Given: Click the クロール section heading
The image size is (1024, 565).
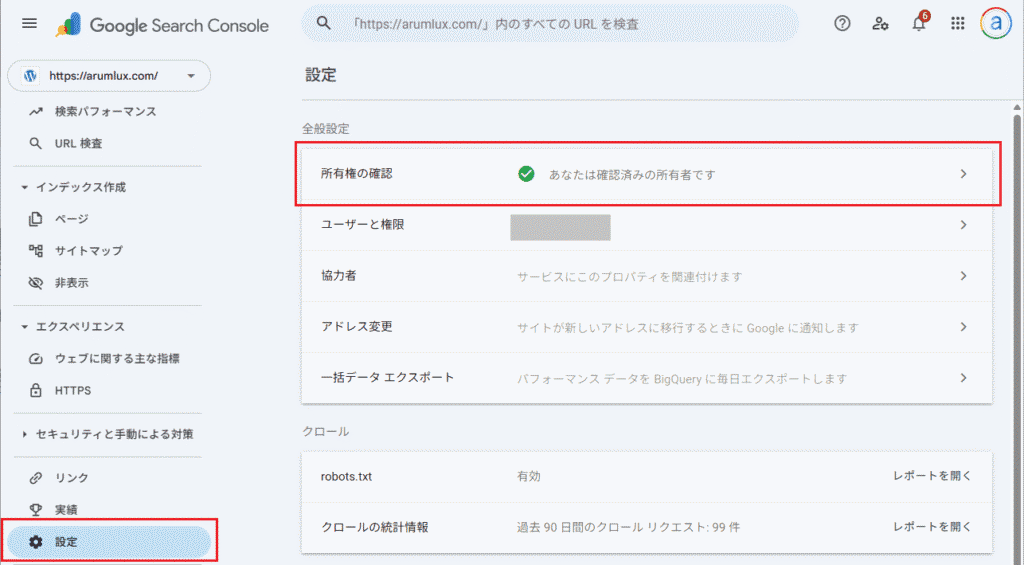Looking at the screenshot, I should pos(326,431).
